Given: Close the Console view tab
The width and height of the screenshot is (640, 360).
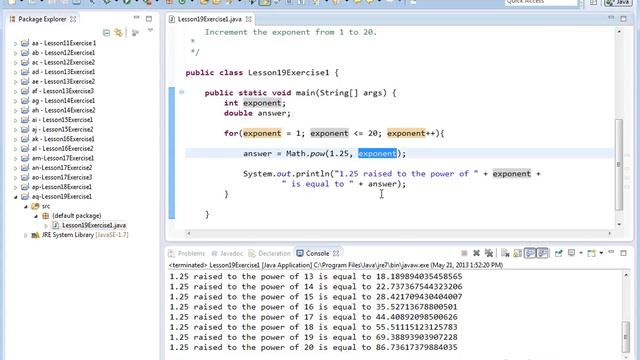Looking at the screenshot, I should [336, 253].
